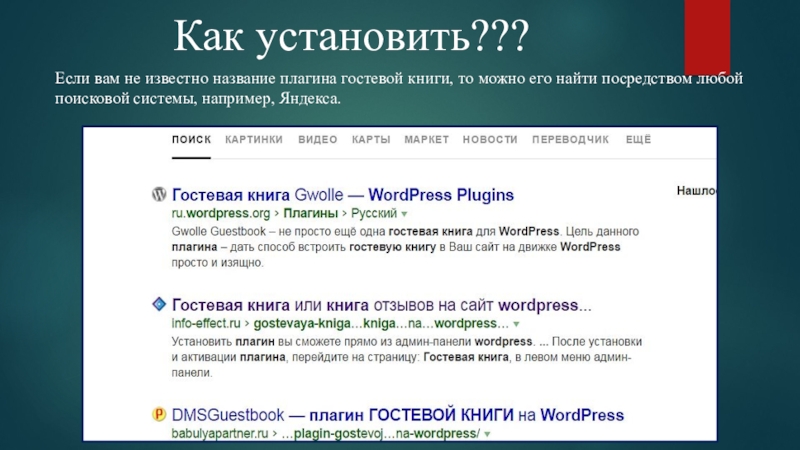Screen dimensions: 800x450
Task: Click the ru.wordpress.org domain link
Action: pos(221,213)
